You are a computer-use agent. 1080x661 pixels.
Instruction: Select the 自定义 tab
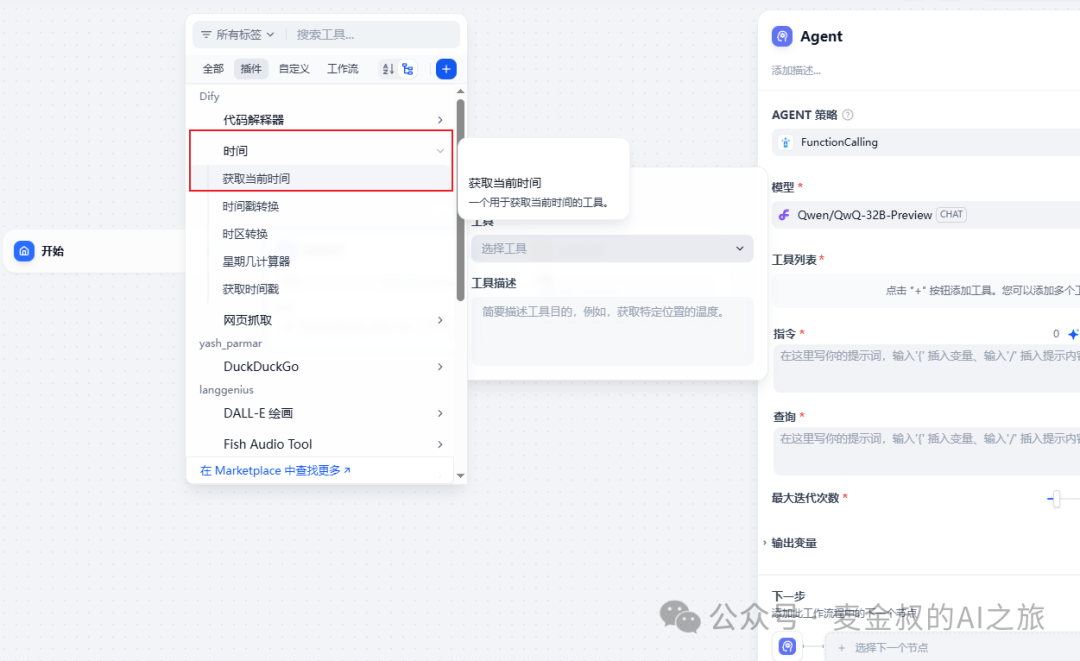(294, 69)
